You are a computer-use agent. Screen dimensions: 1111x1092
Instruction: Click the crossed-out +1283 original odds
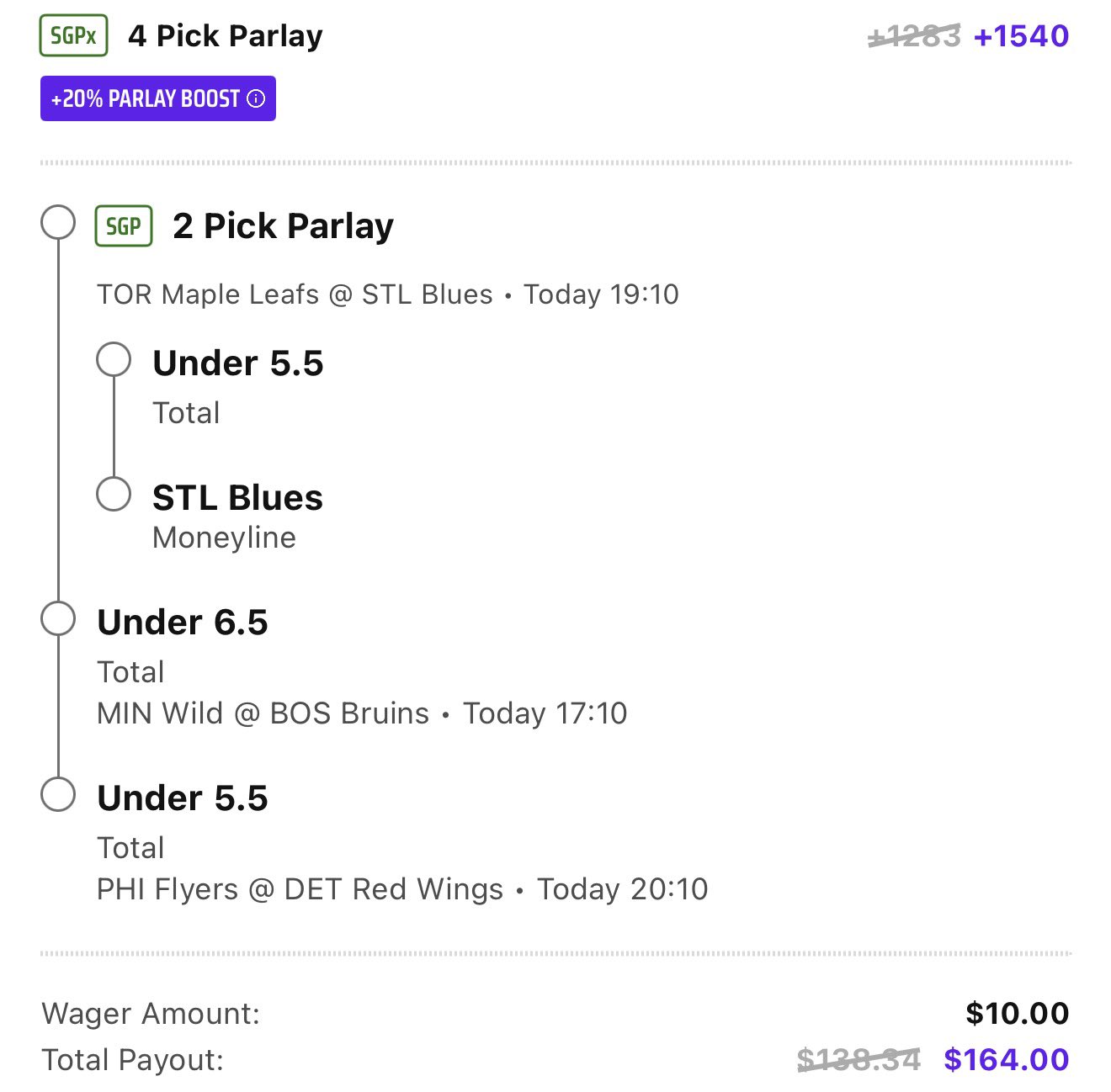pyautogui.click(x=914, y=36)
